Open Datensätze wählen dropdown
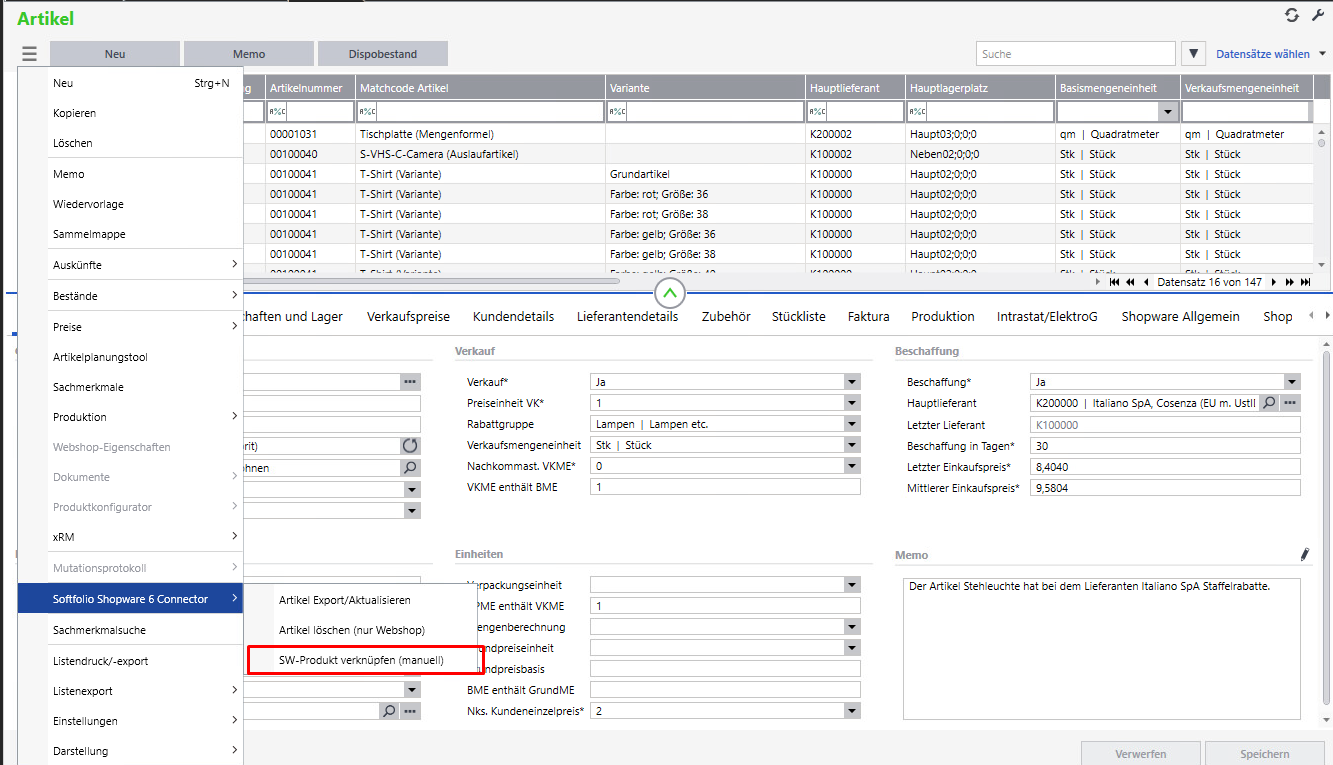The width and height of the screenshot is (1333, 765). click(x=1270, y=54)
